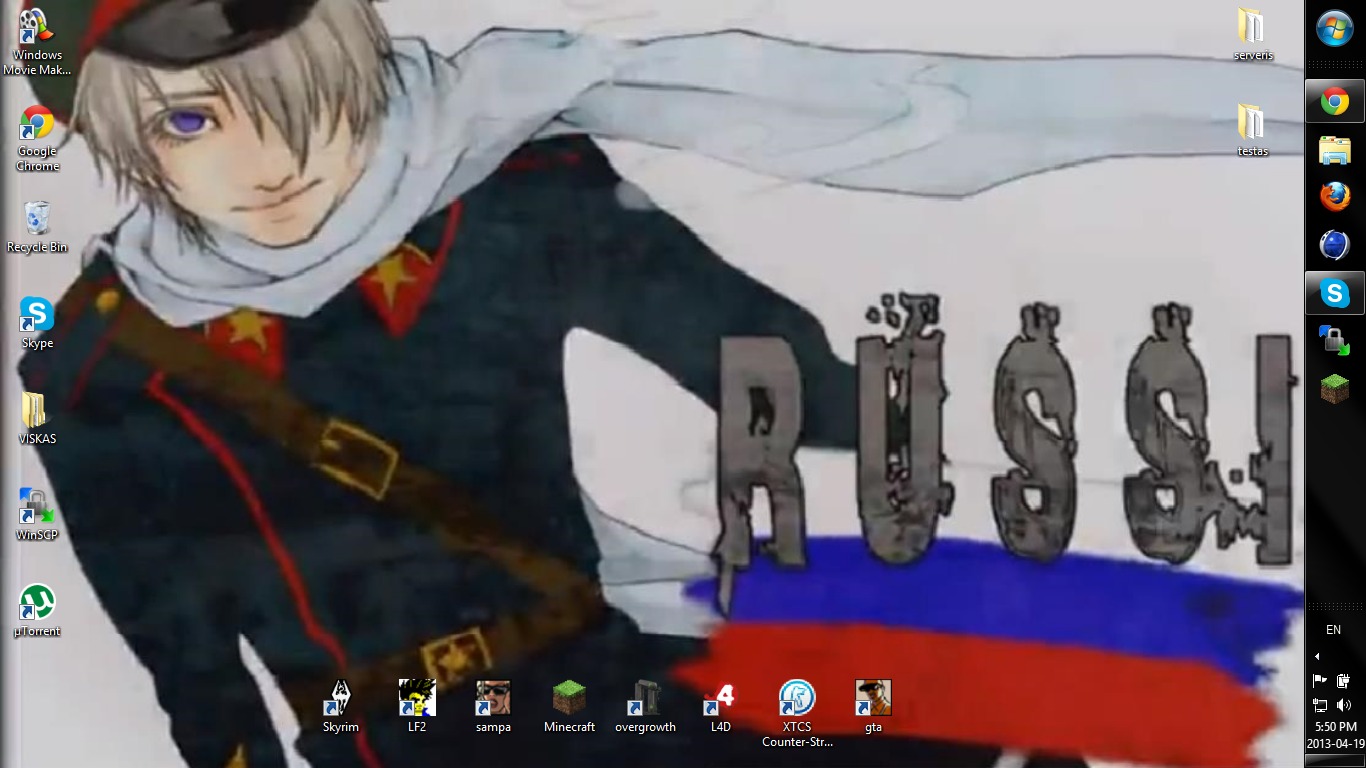Screen dimensions: 1366x768
Task: Switch to Skype in the taskbar
Action: [x=1335, y=293]
